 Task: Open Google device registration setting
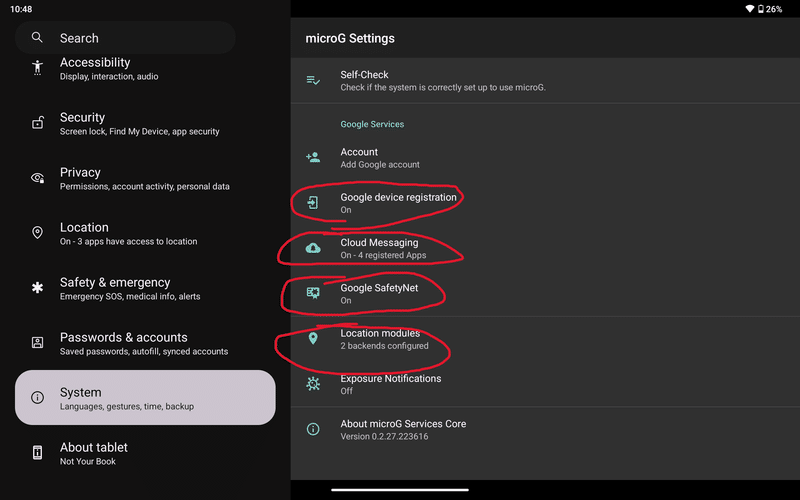(x=545, y=203)
